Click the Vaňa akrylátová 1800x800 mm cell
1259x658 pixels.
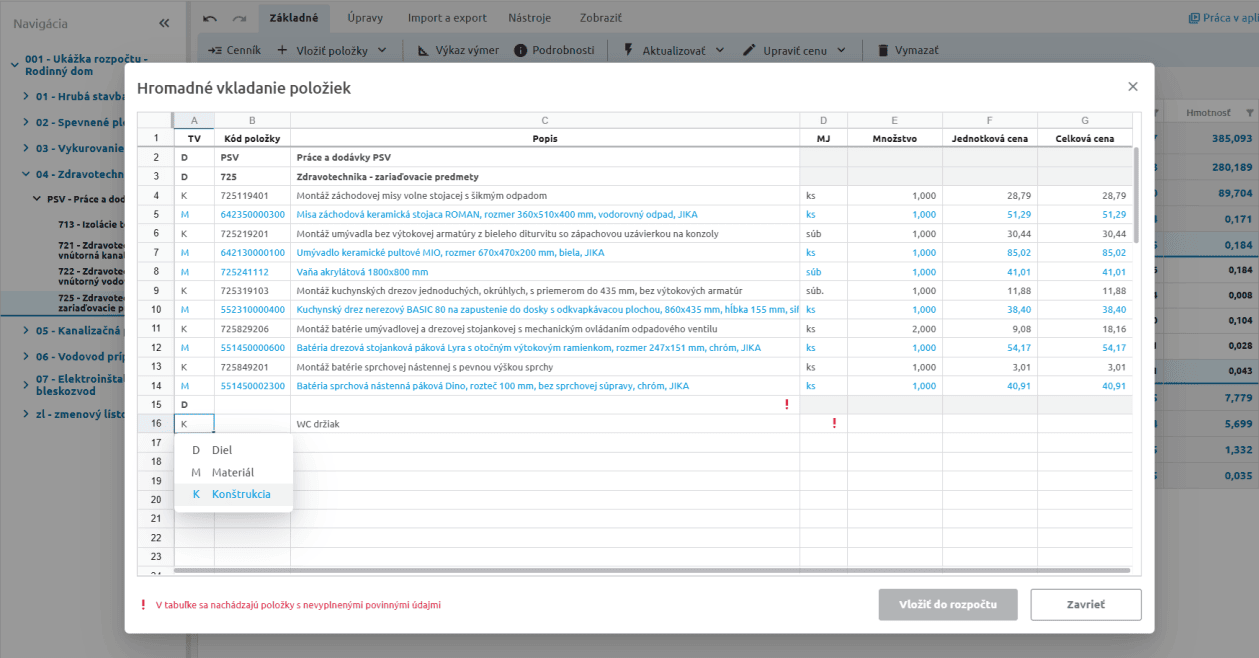545,272
